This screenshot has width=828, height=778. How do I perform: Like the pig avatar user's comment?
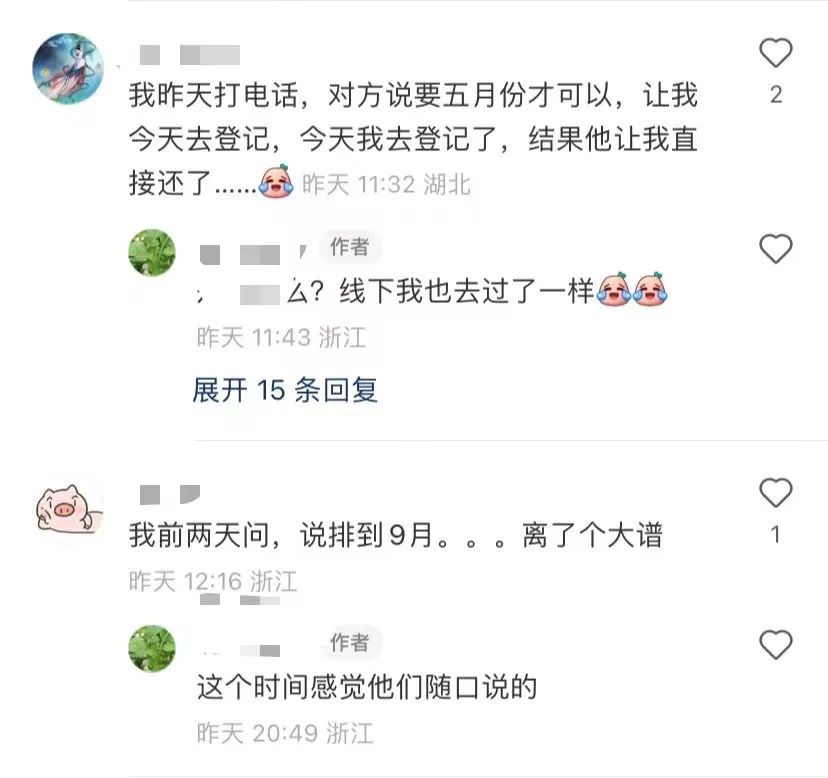776,492
